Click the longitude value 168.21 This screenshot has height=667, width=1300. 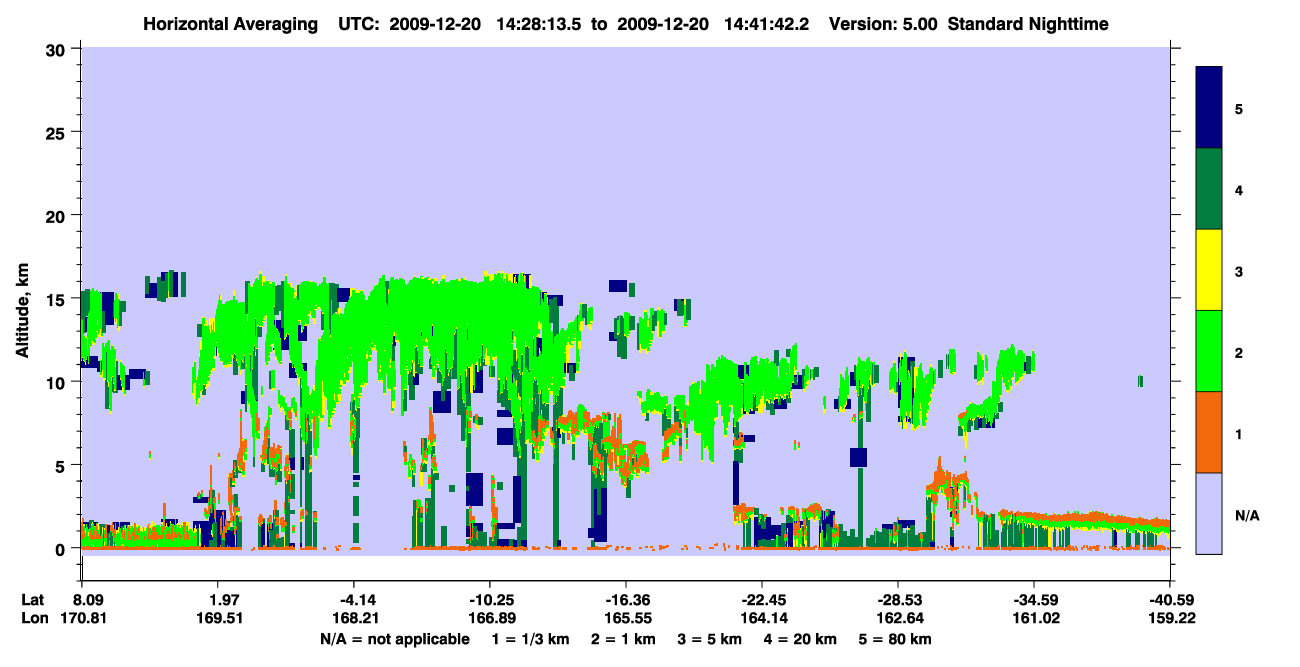(355, 619)
